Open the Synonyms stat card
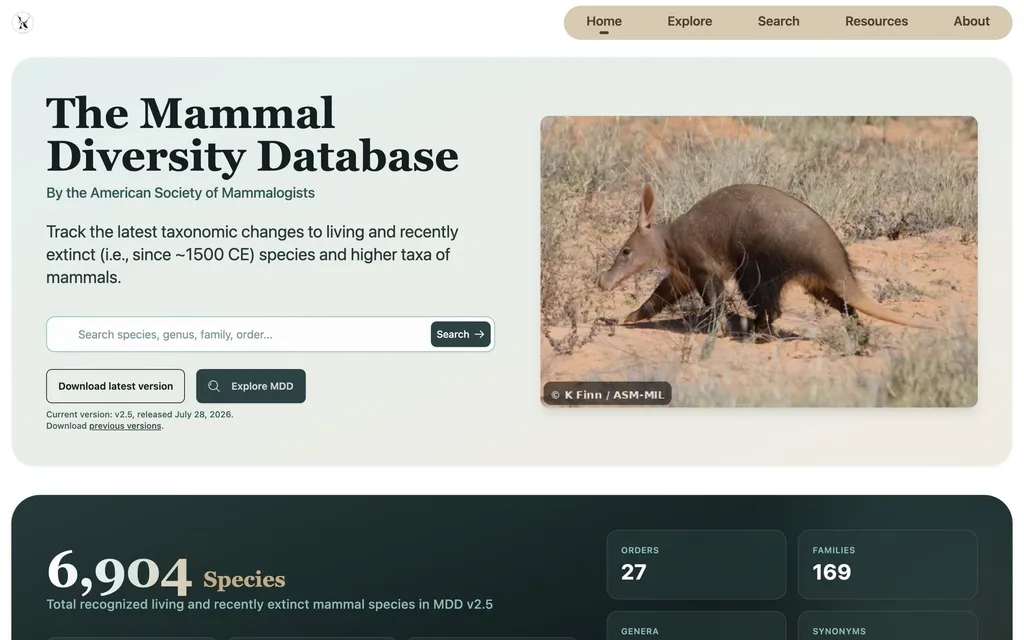 tap(888, 626)
